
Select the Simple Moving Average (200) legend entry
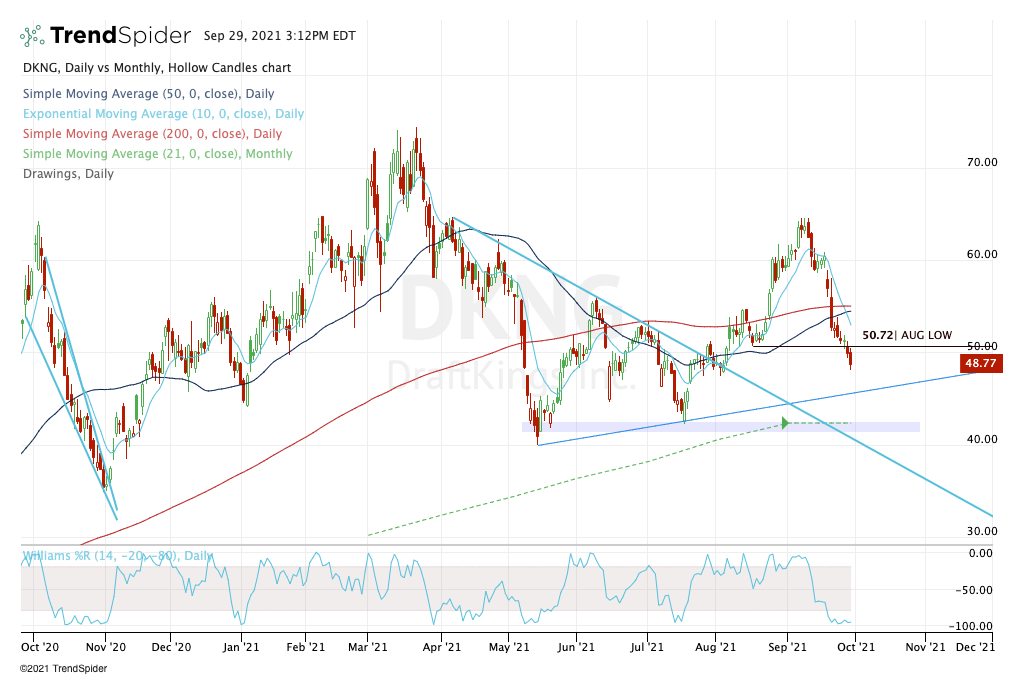pyautogui.click(x=152, y=134)
